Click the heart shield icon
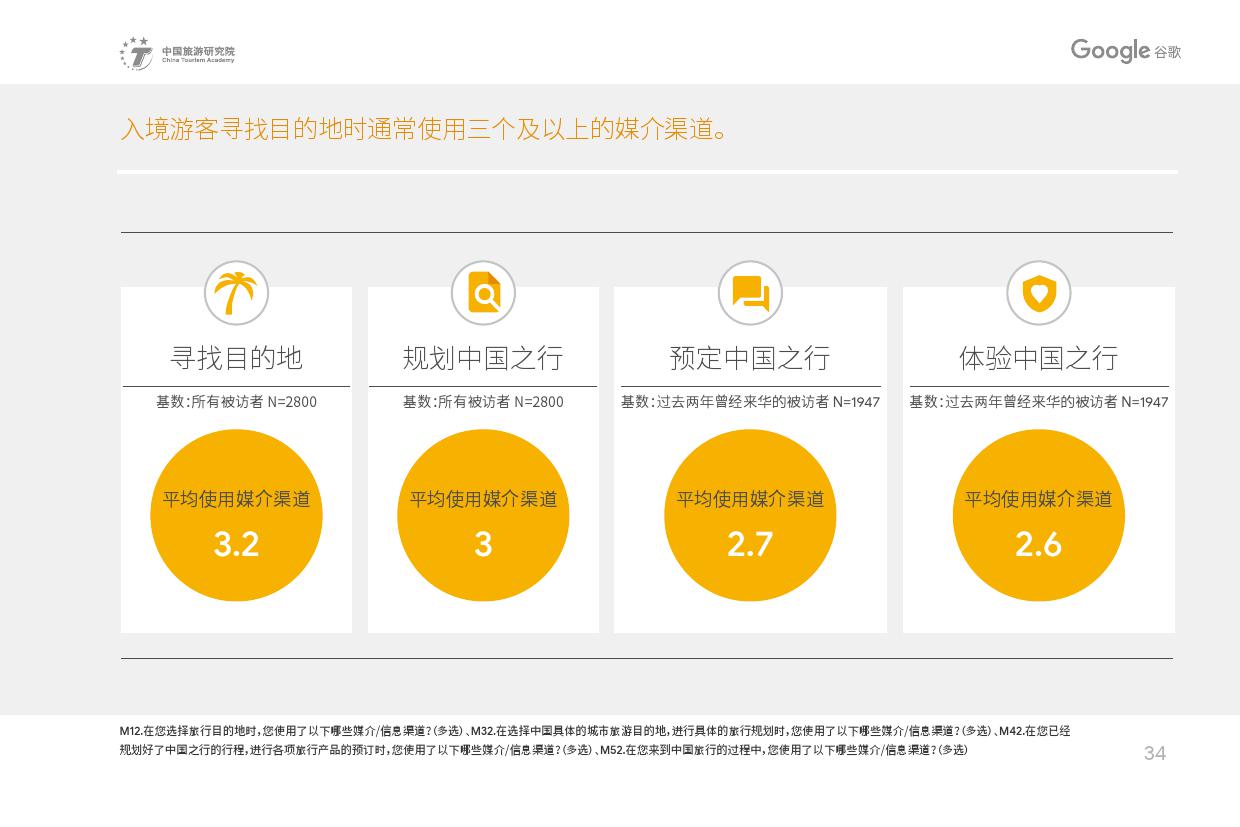The height and width of the screenshot is (827, 1240). click(x=1039, y=293)
